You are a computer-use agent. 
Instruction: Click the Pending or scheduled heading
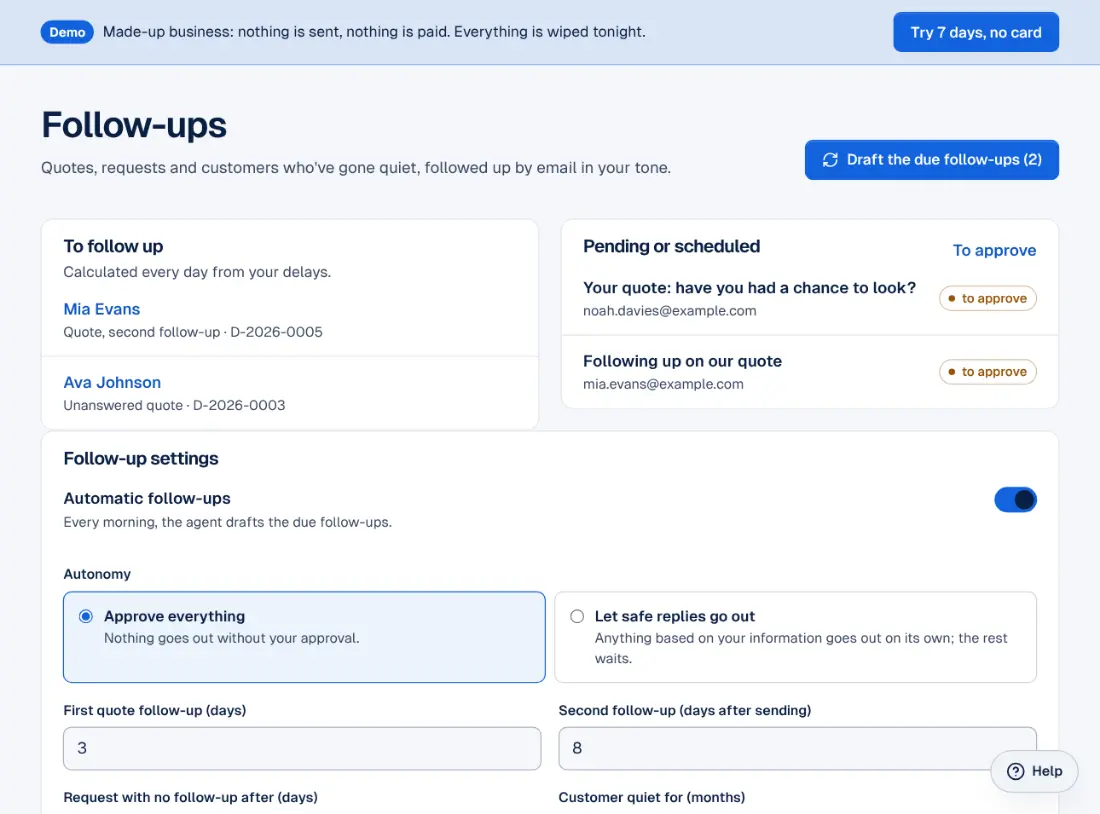pyautogui.click(x=671, y=246)
